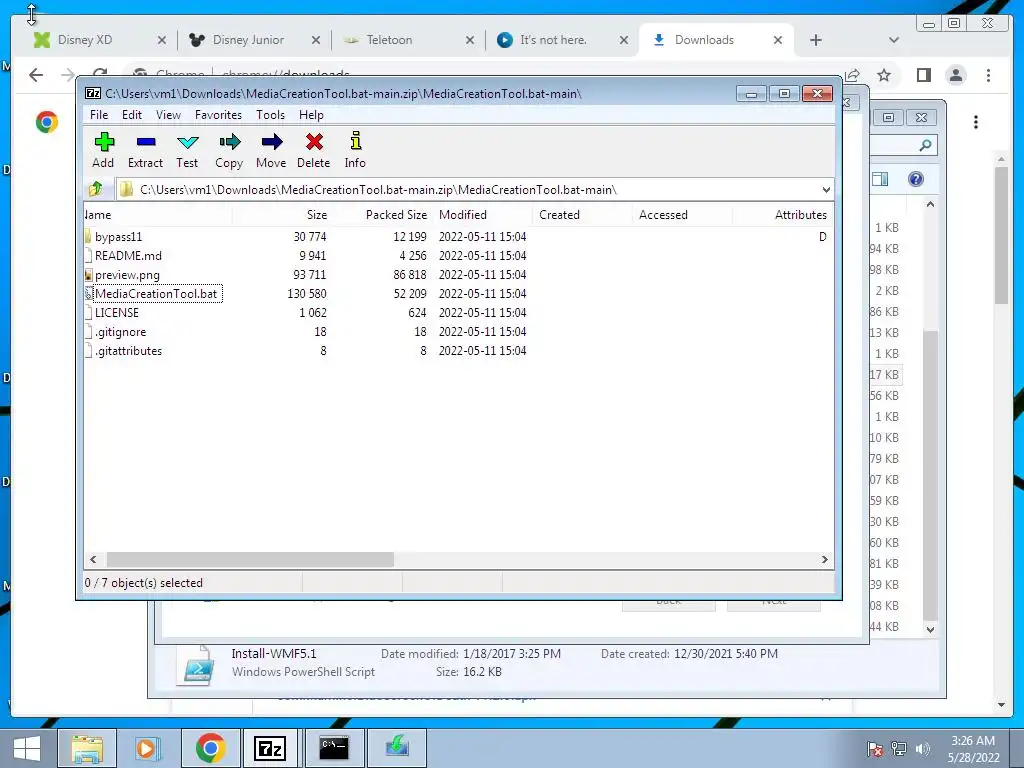Screen dimensions: 1024x768
Task: Open Chrome from the taskbar
Action: [210, 748]
